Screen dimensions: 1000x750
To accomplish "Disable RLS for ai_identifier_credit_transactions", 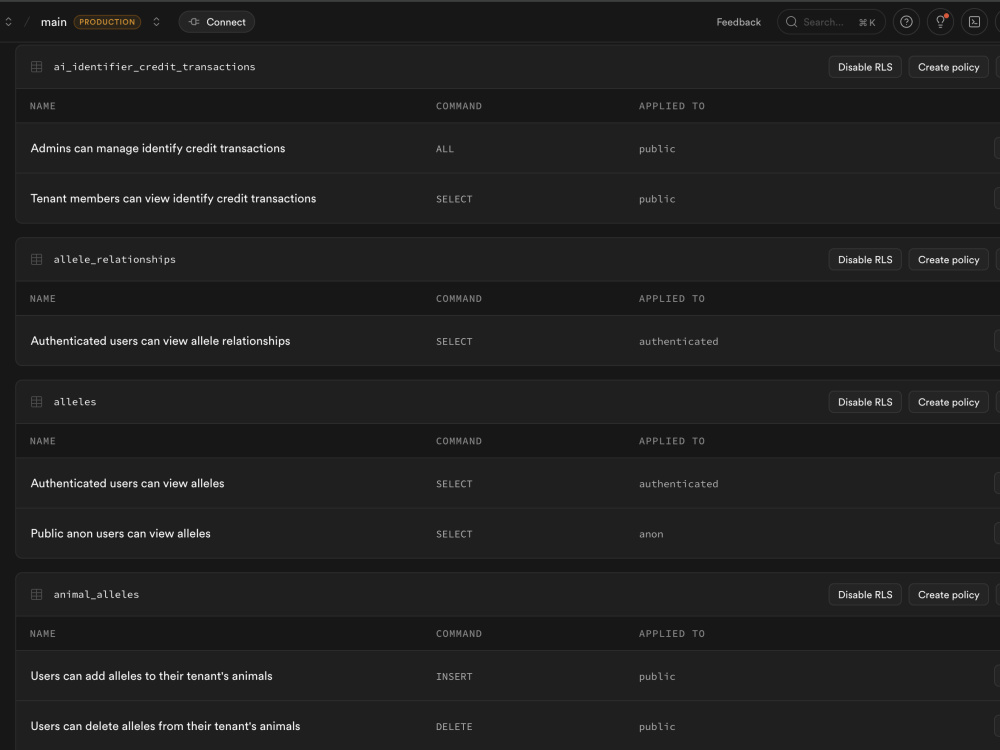I will [x=865, y=67].
